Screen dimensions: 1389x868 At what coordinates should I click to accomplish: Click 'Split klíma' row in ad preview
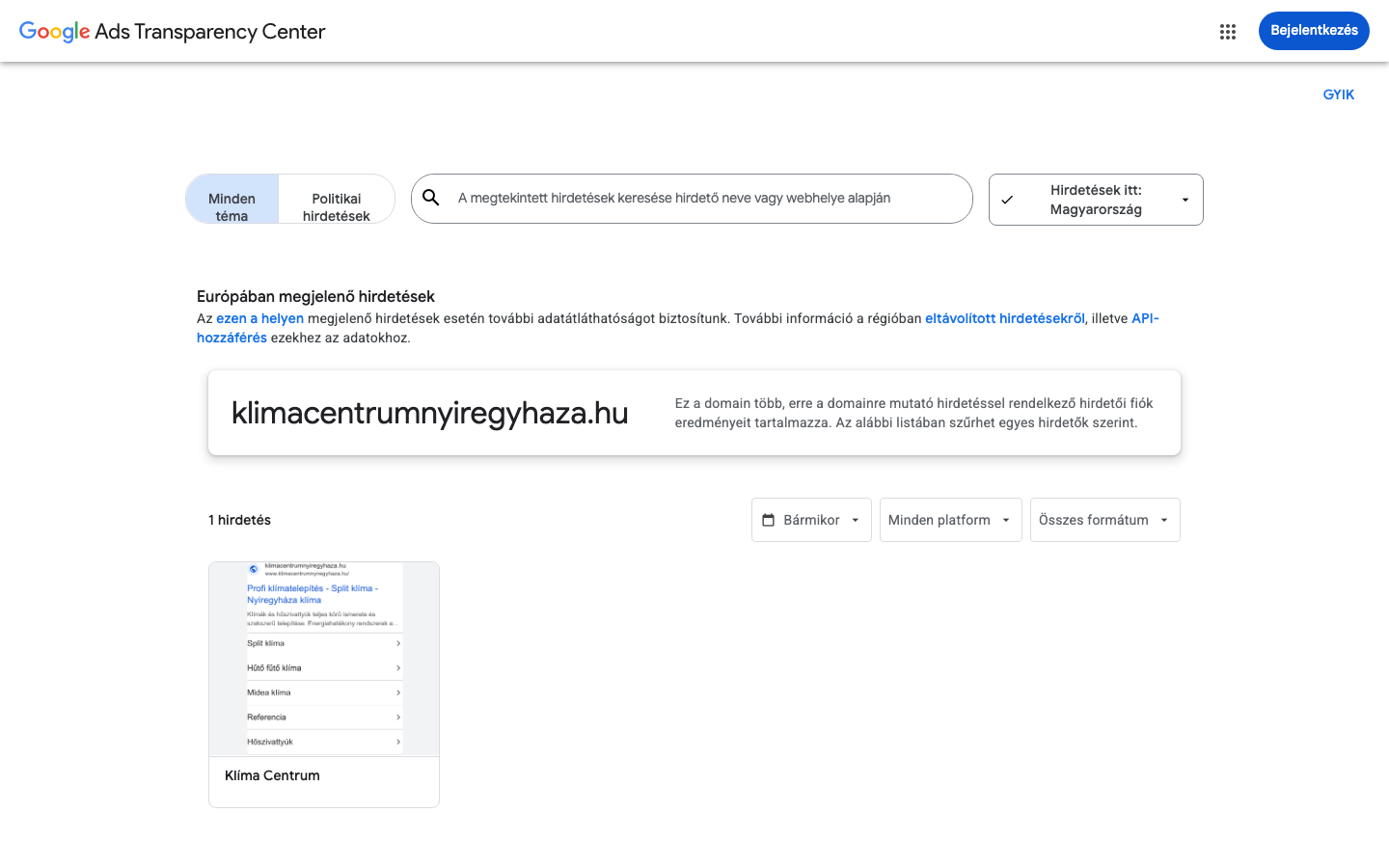(324, 643)
